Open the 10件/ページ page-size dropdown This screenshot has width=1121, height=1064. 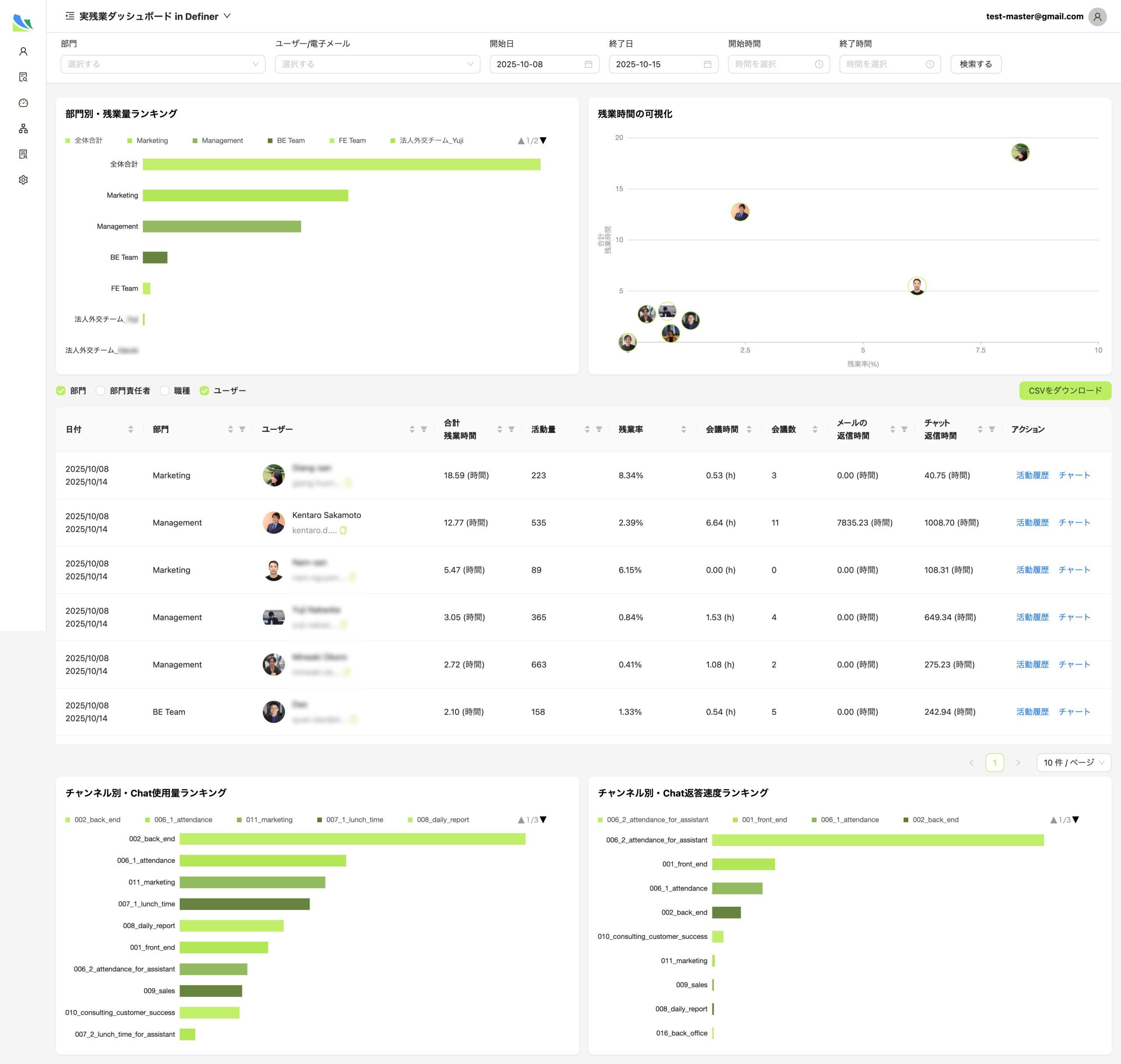click(x=1073, y=763)
